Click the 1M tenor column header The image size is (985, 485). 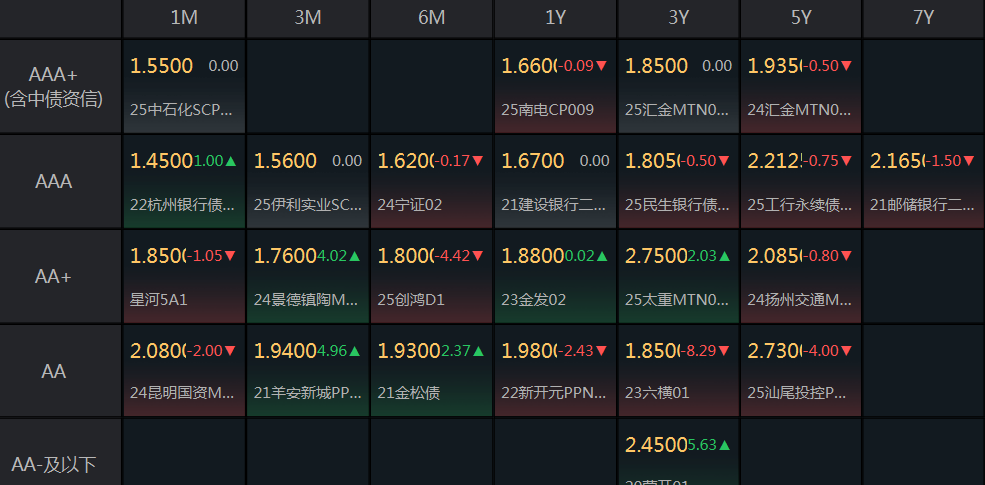pos(184,18)
